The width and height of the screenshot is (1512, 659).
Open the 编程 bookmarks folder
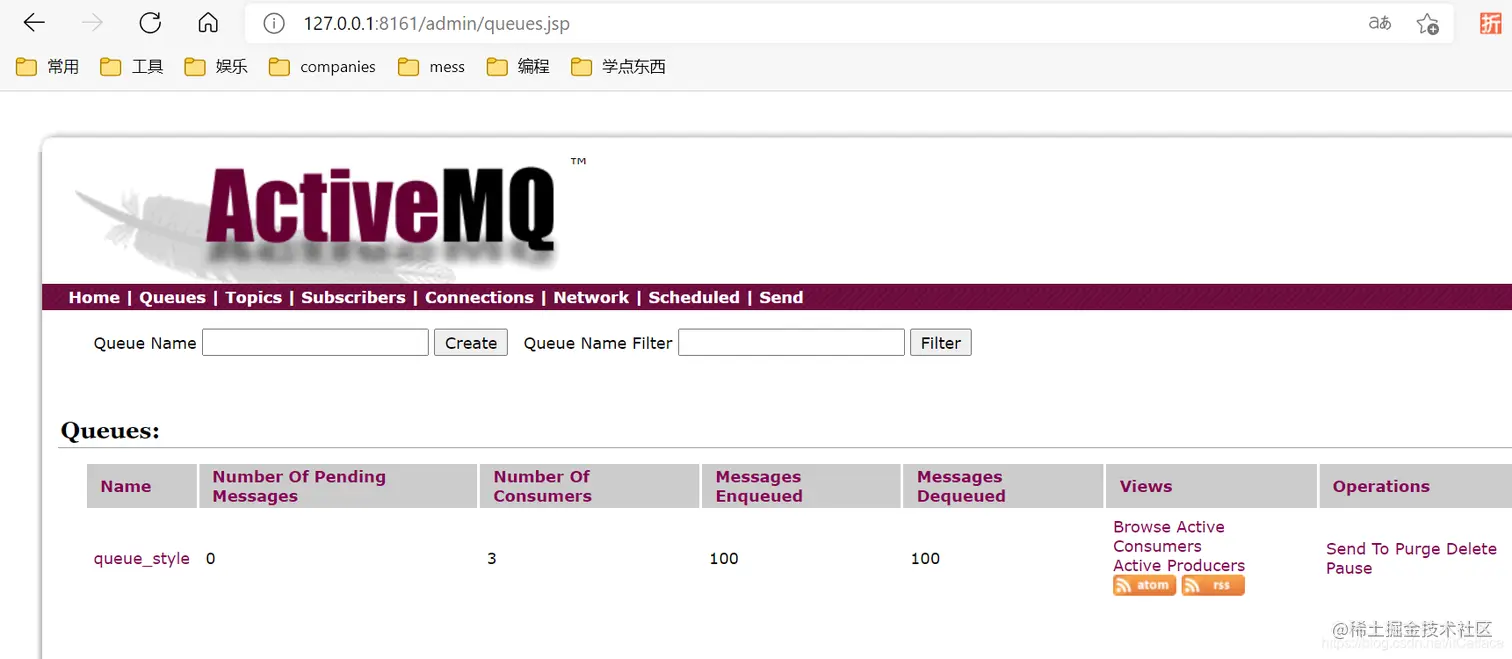(x=517, y=67)
